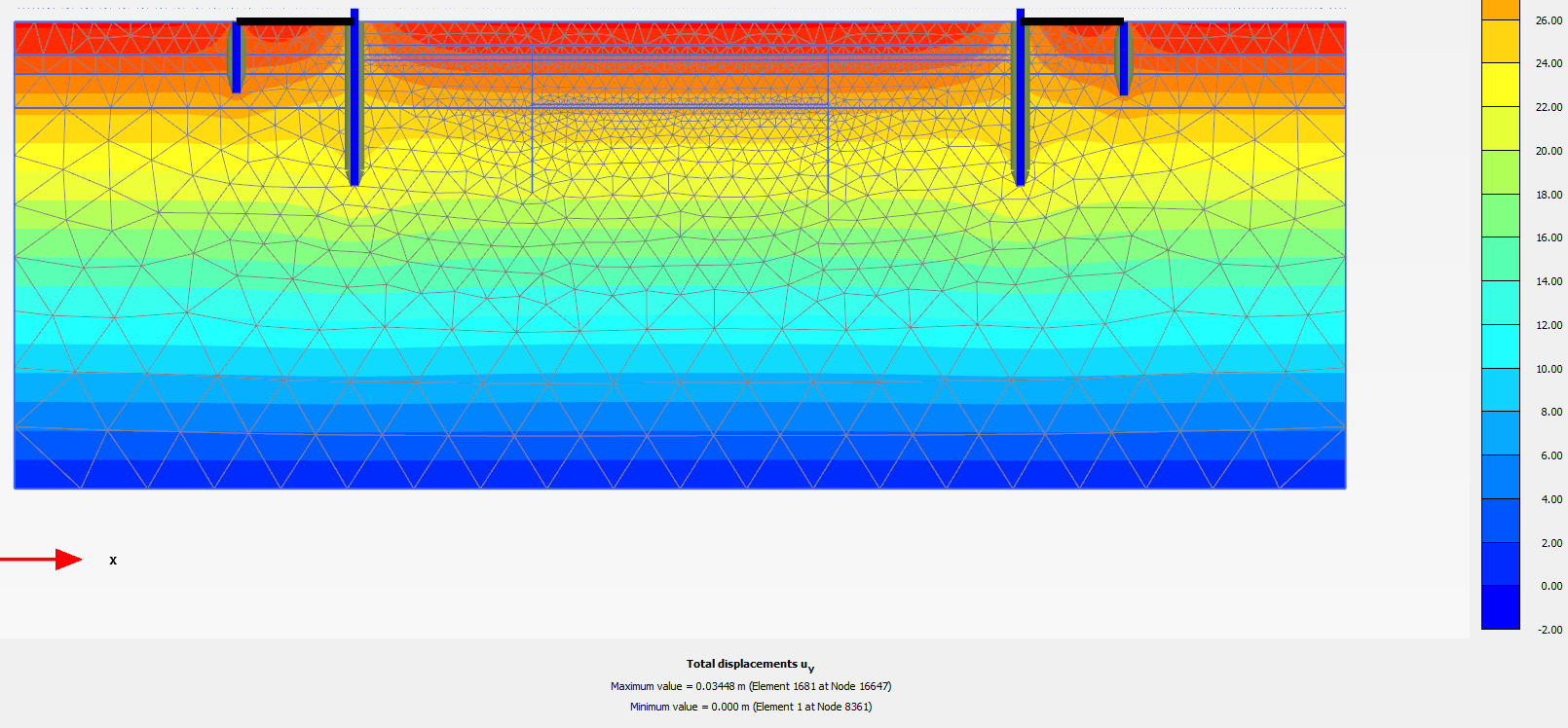Screen dimensions: 1568x728
Task: Click the black horizontal plate on the right
Action: point(1072,20)
